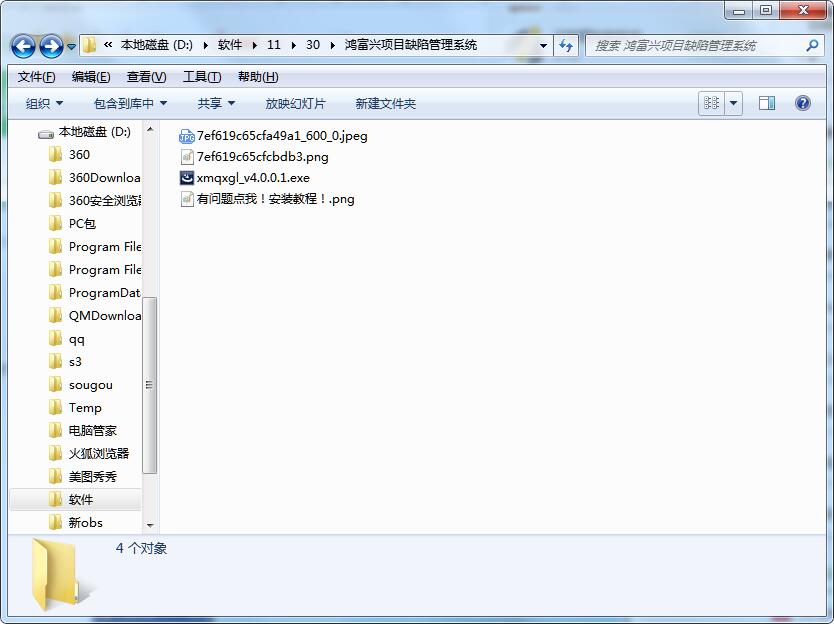Open the address bar history dropdown
Viewport: 834px width, 624px height.
click(544, 46)
